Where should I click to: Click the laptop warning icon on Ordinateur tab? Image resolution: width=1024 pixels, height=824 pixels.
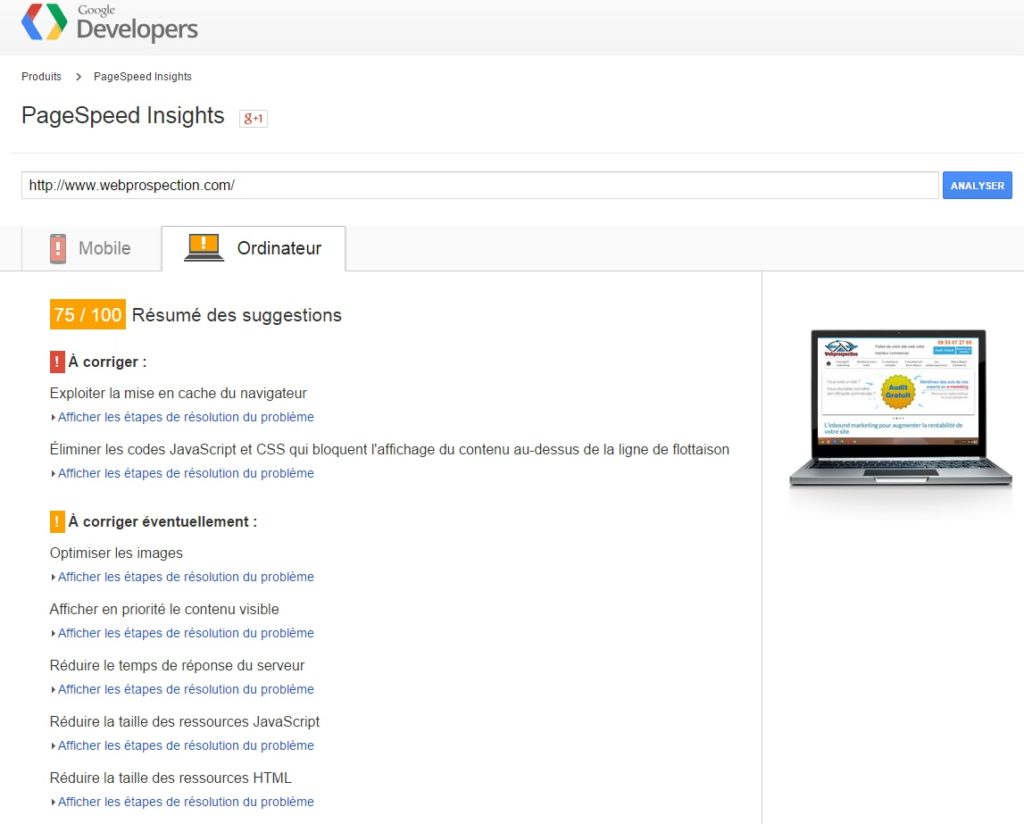click(x=204, y=247)
